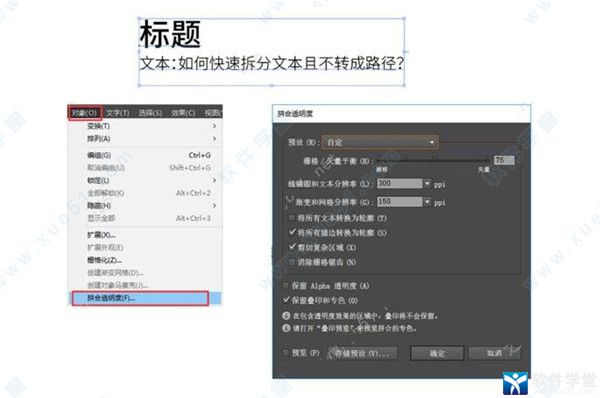Viewport: 600px width, 398px height.
Task: Click the raster/vector balance slider track
Action: [433, 160]
